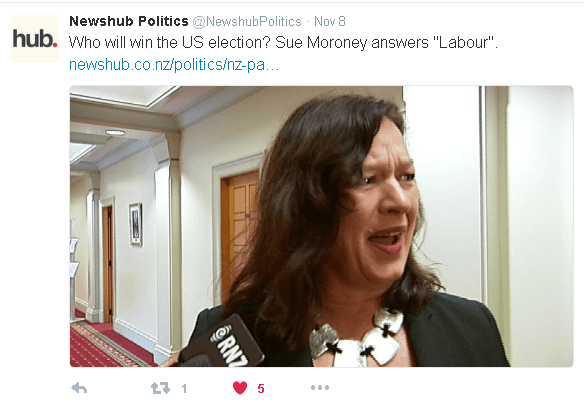Open the three-dot more options menu
Image resolution: width=584 pixels, height=405 pixels.
click(320, 387)
